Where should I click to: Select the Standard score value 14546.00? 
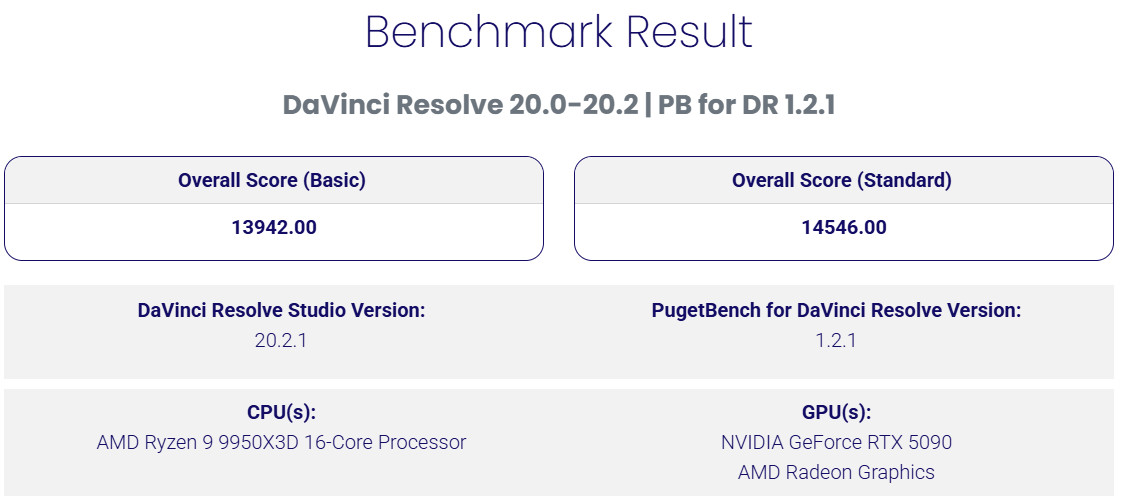pos(844,228)
